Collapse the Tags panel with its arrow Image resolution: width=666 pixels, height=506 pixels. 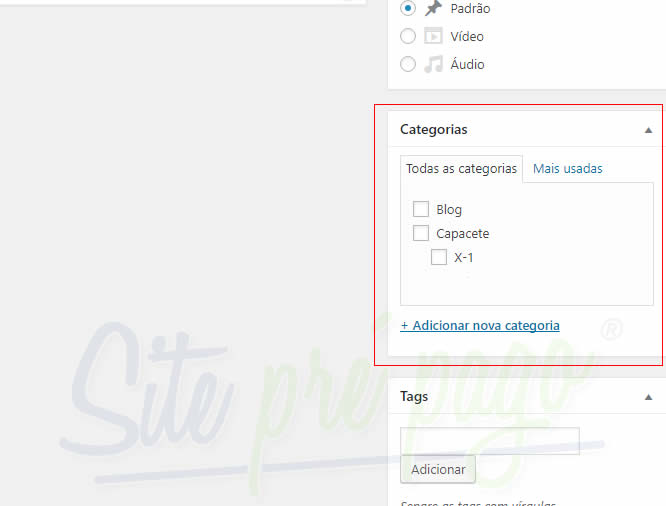pyautogui.click(x=648, y=397)
